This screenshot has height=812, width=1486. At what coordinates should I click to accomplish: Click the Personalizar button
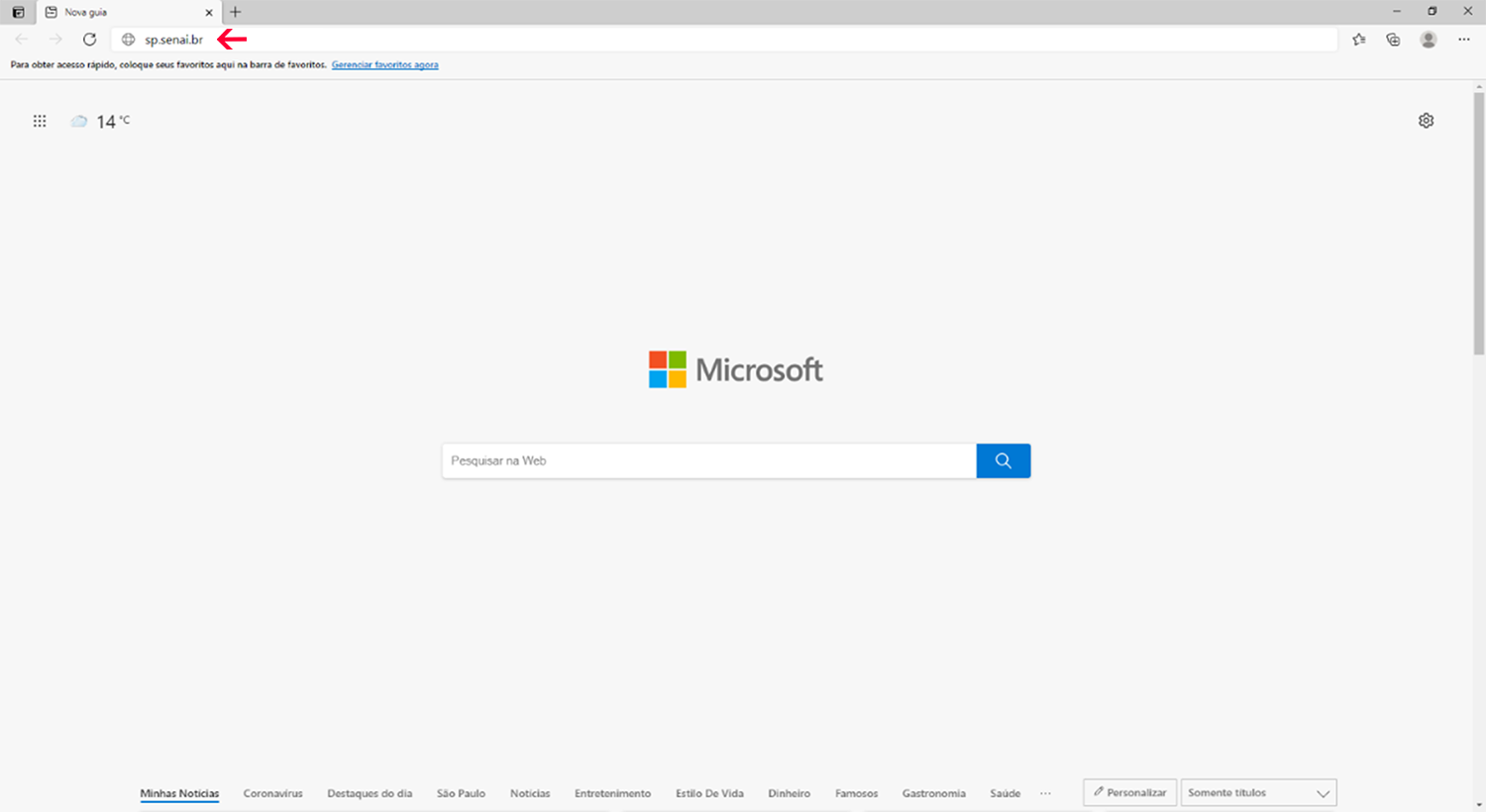(1130, 792)
